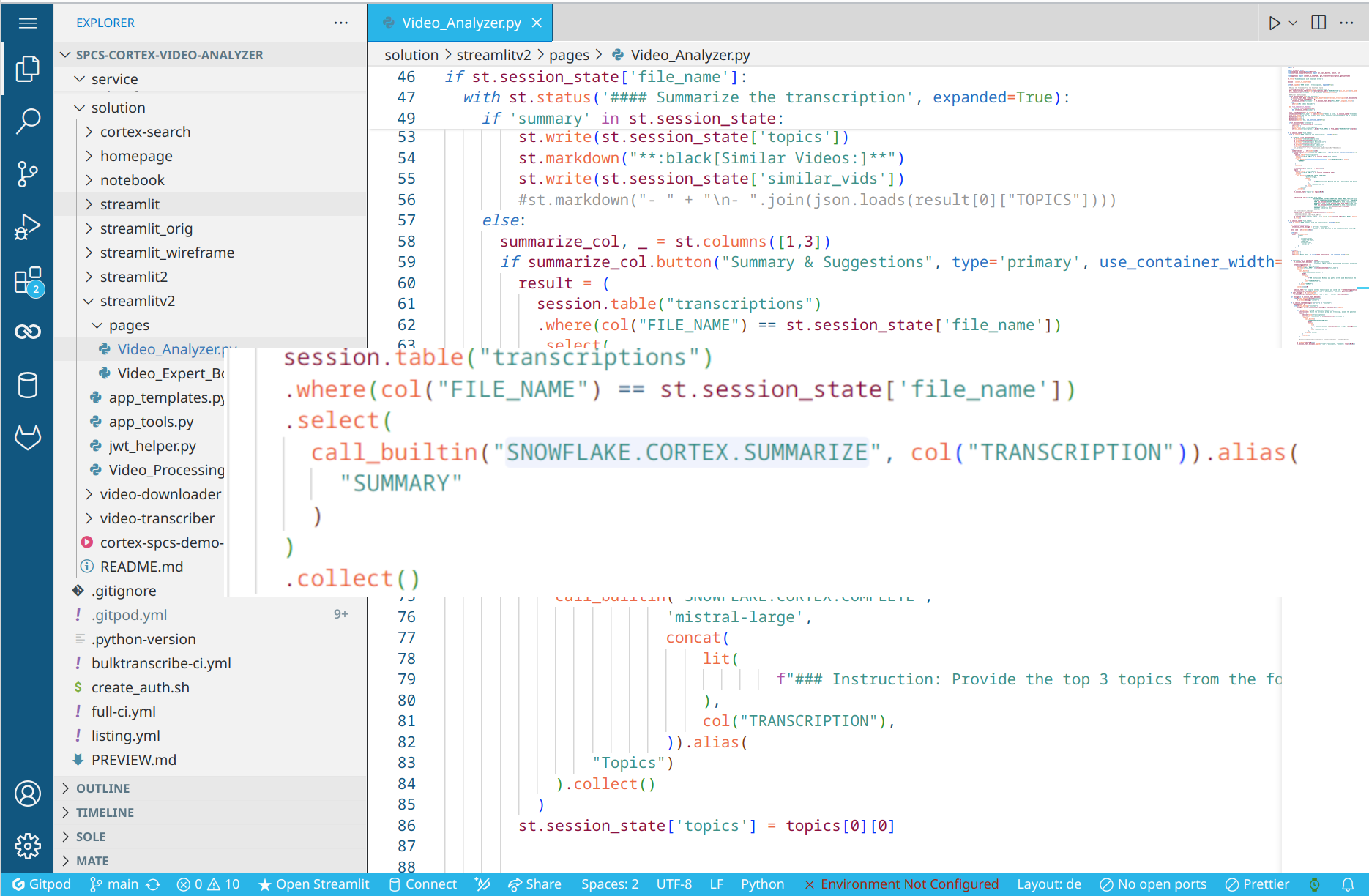Open the Source Control view
The width and height of the screenshot is (1369, 896).
click(x=27, y=173)
